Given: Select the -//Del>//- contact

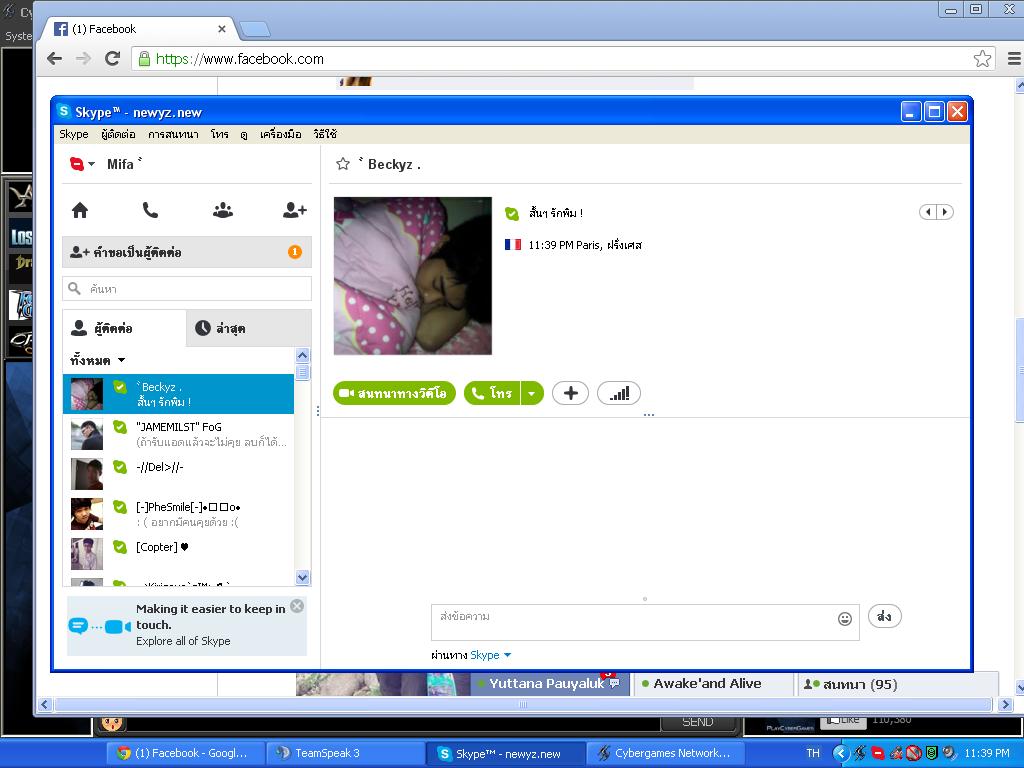Looking at the screenshot, I should coord(178,474).
